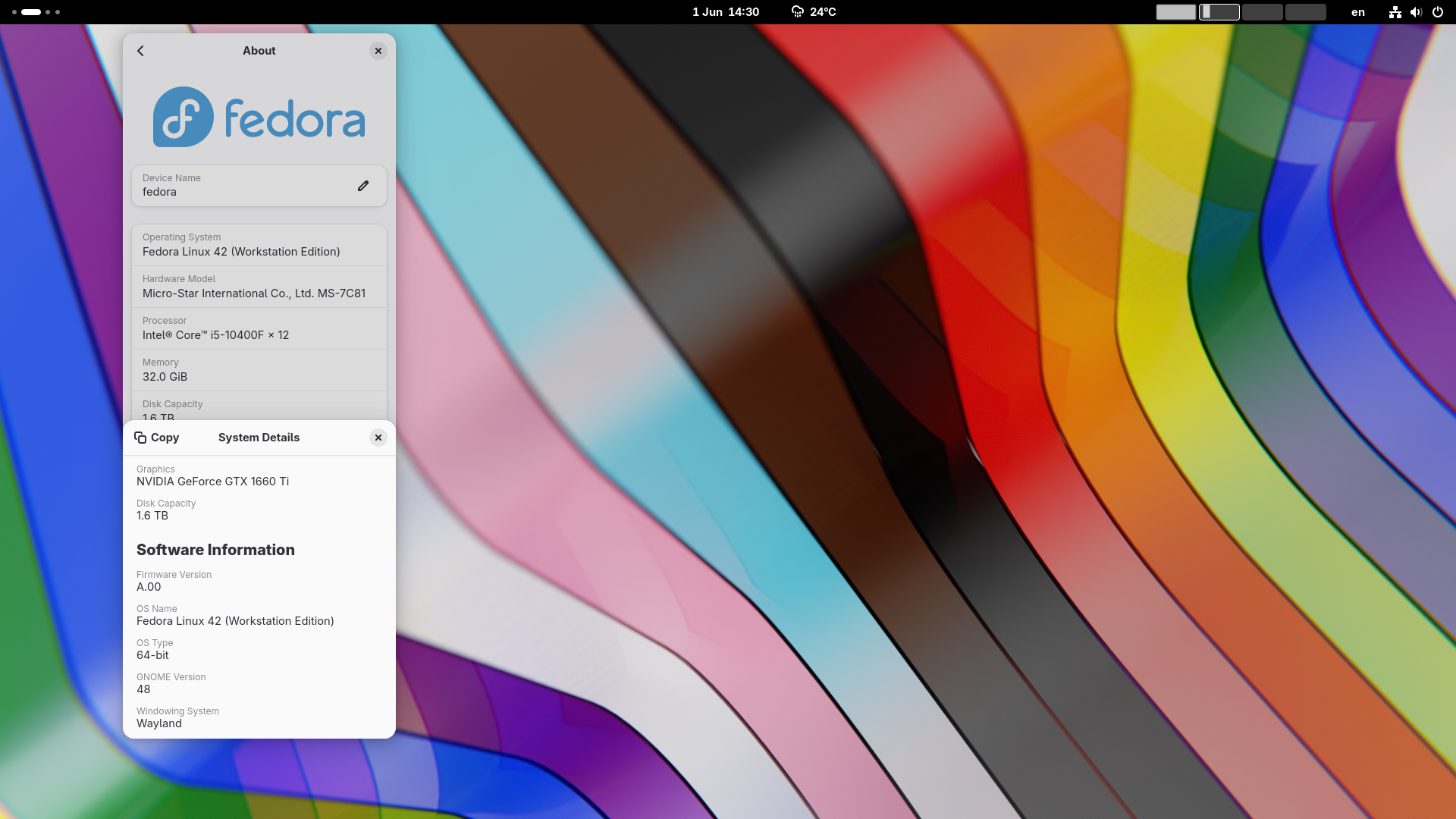The height and width of the screenshot is (819, 1456).
Task: Click the back arrow in About header
Action: point(140,51)
